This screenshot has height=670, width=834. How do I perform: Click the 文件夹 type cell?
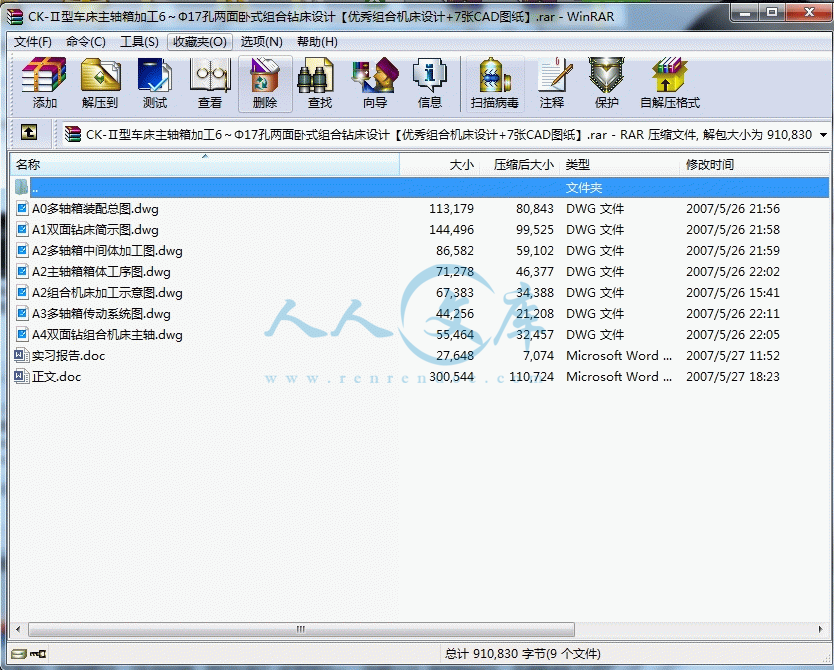click(x=583, y=187)
